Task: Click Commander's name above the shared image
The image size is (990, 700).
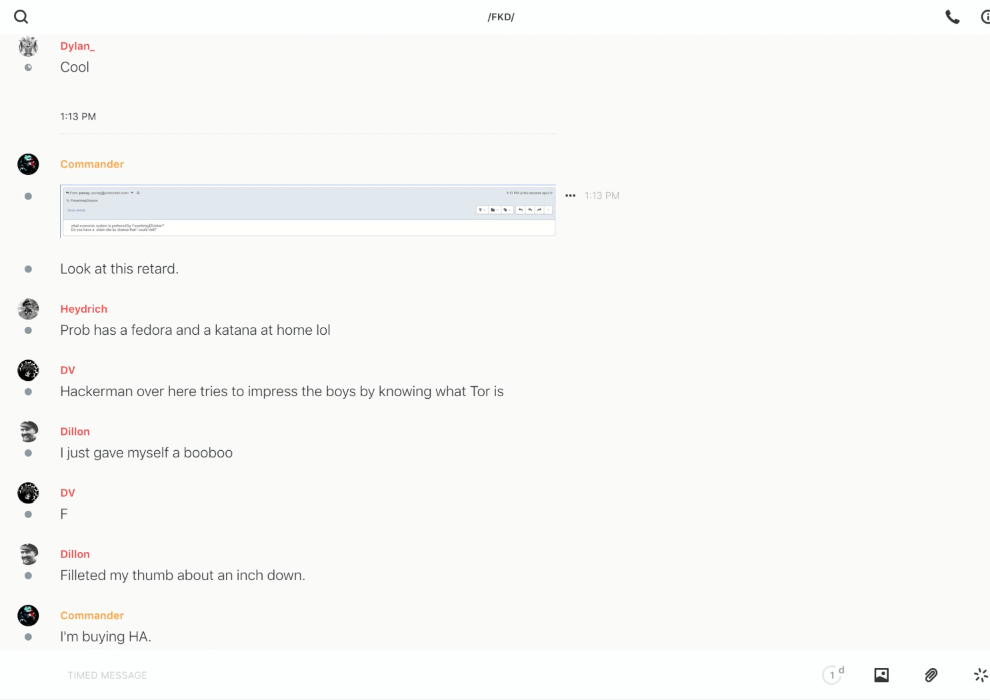Action: tap(92, 164)
